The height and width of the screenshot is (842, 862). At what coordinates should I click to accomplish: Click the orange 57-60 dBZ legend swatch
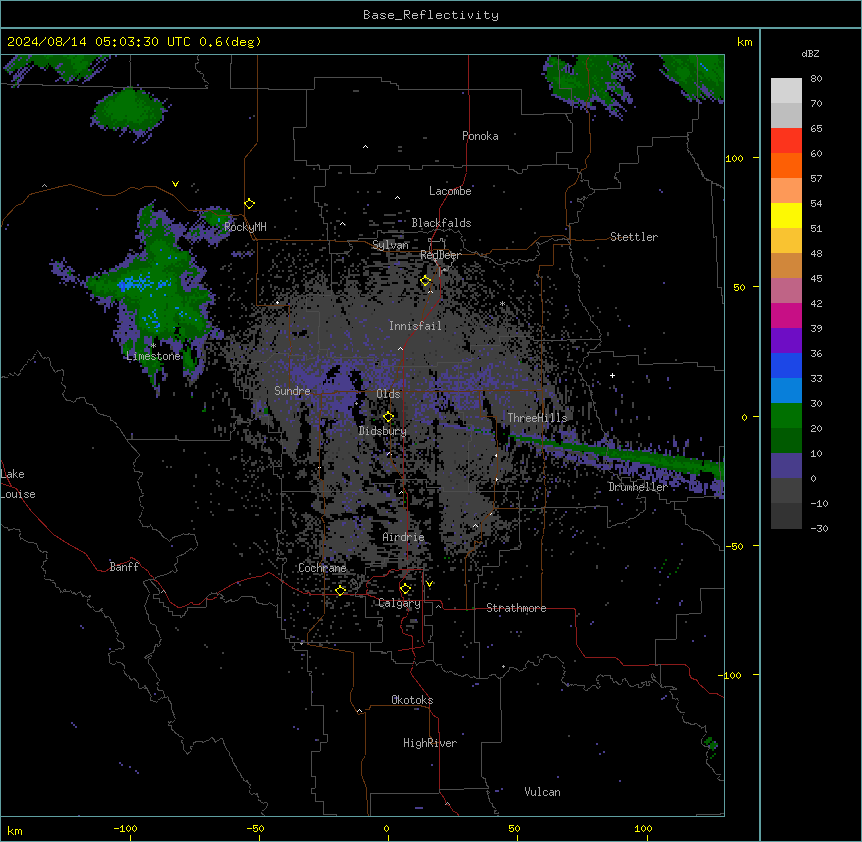(786, 165)
